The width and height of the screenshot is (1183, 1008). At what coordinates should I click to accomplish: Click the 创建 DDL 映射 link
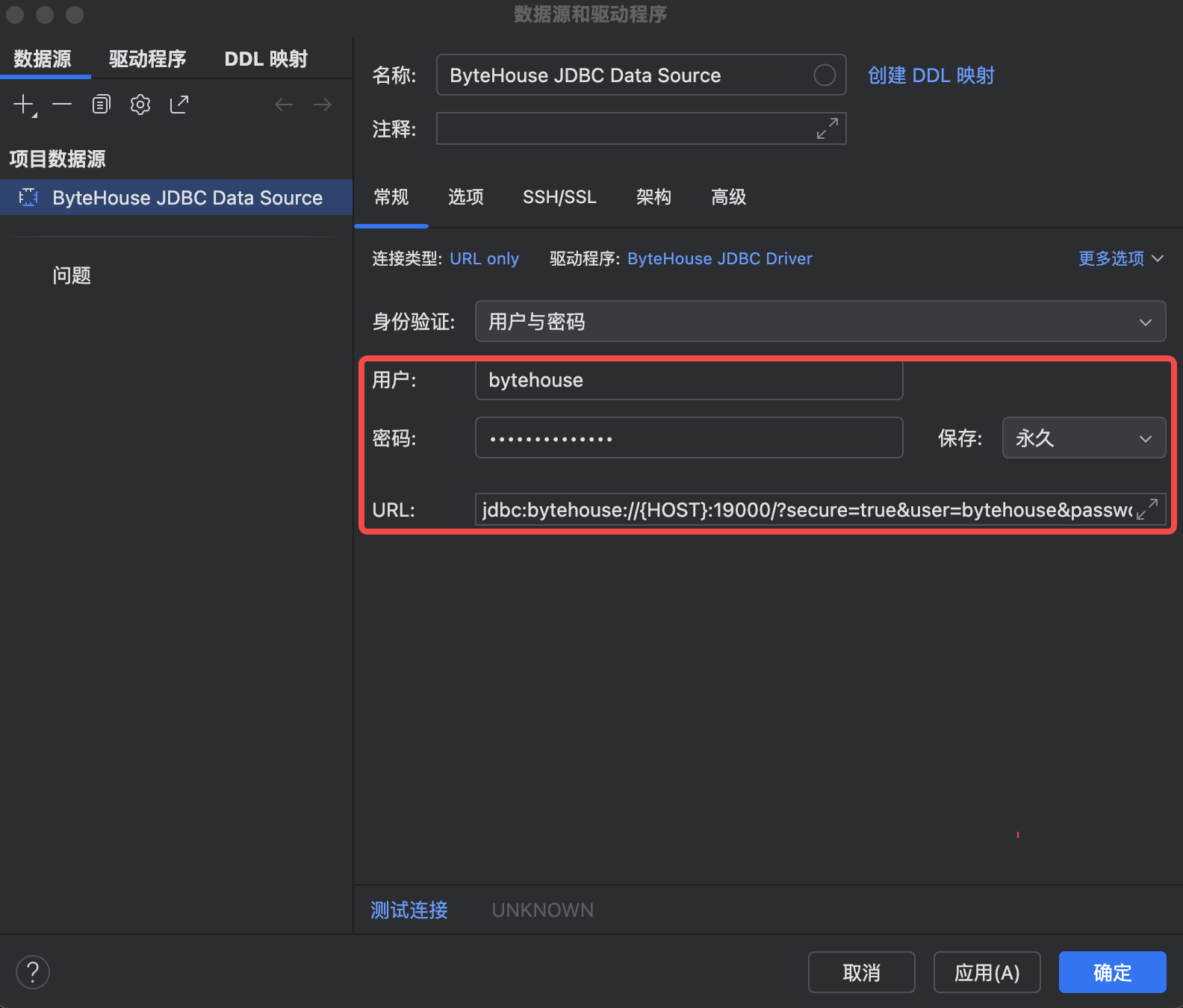(931, 75)
